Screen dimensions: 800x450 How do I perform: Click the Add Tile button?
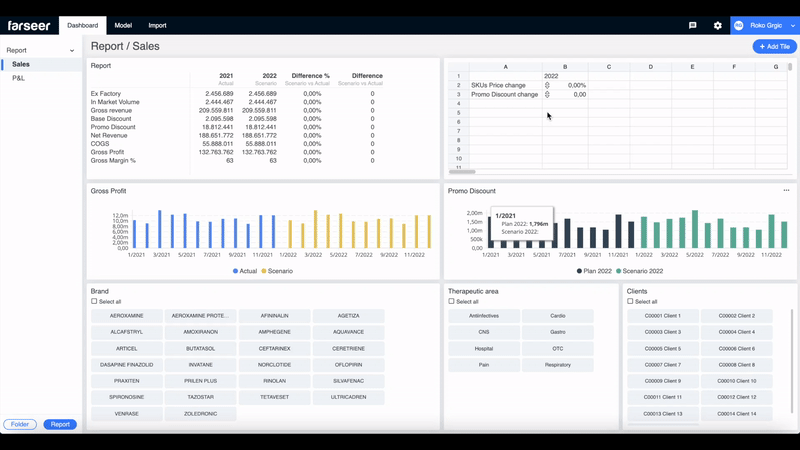tap(774, 46)
